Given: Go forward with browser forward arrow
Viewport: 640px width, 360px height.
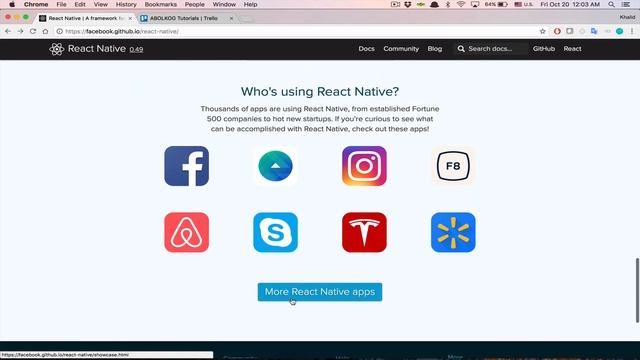Looking at the screenshot, I should pos(20,31).
